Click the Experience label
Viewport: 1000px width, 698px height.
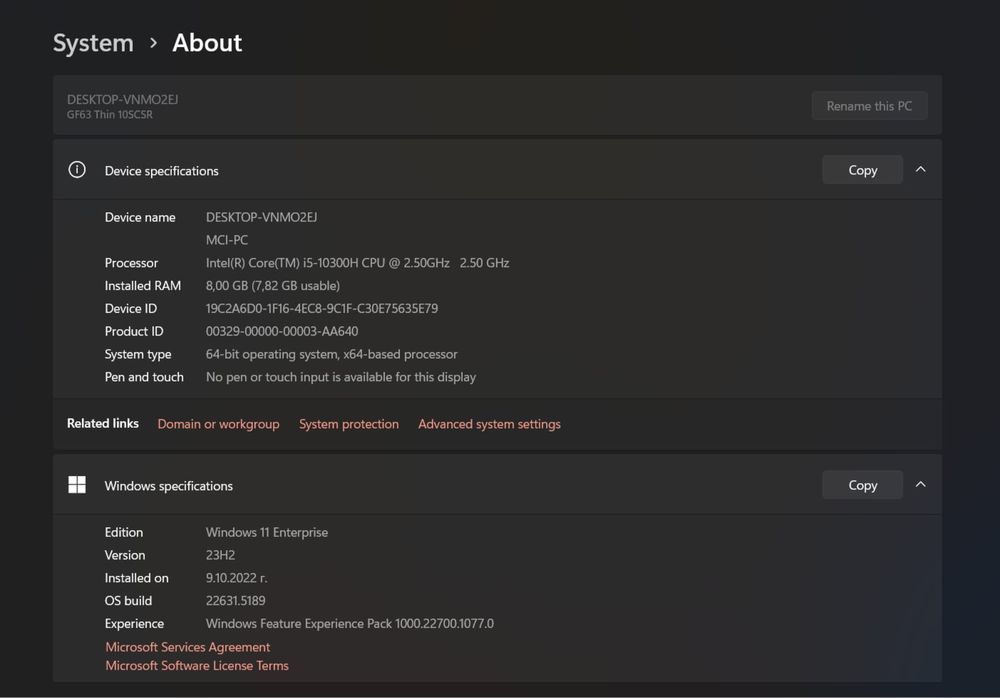tap(134, 623)
